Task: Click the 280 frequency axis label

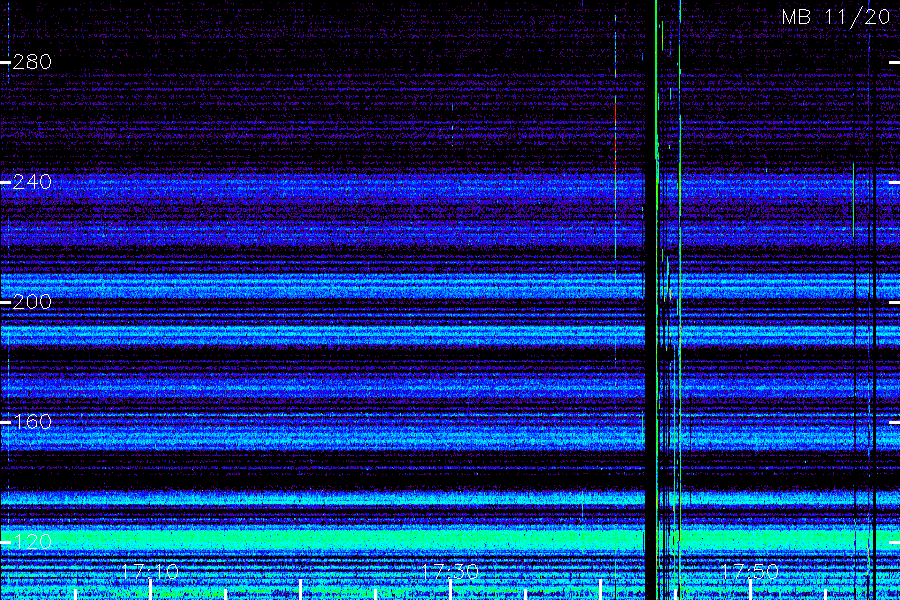Action: [x=32, y=62]
